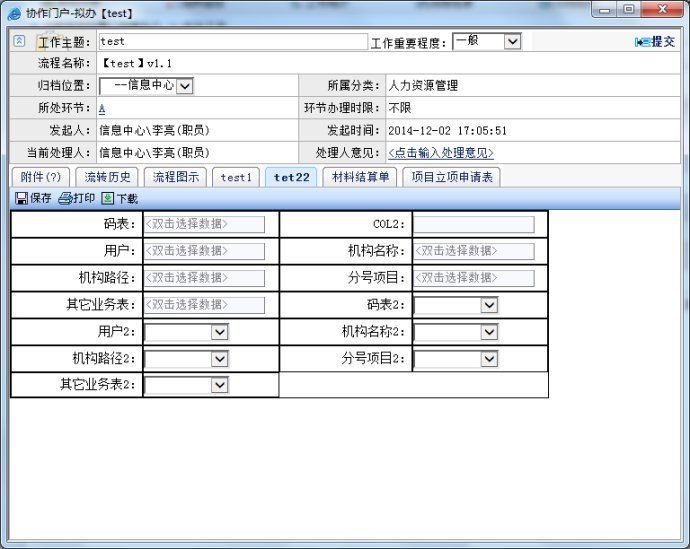This screenshot has width=690, height=549.
Task: Click the 发起时间 value 2014-12-02 17:05:51
Action: pos(447,131)
